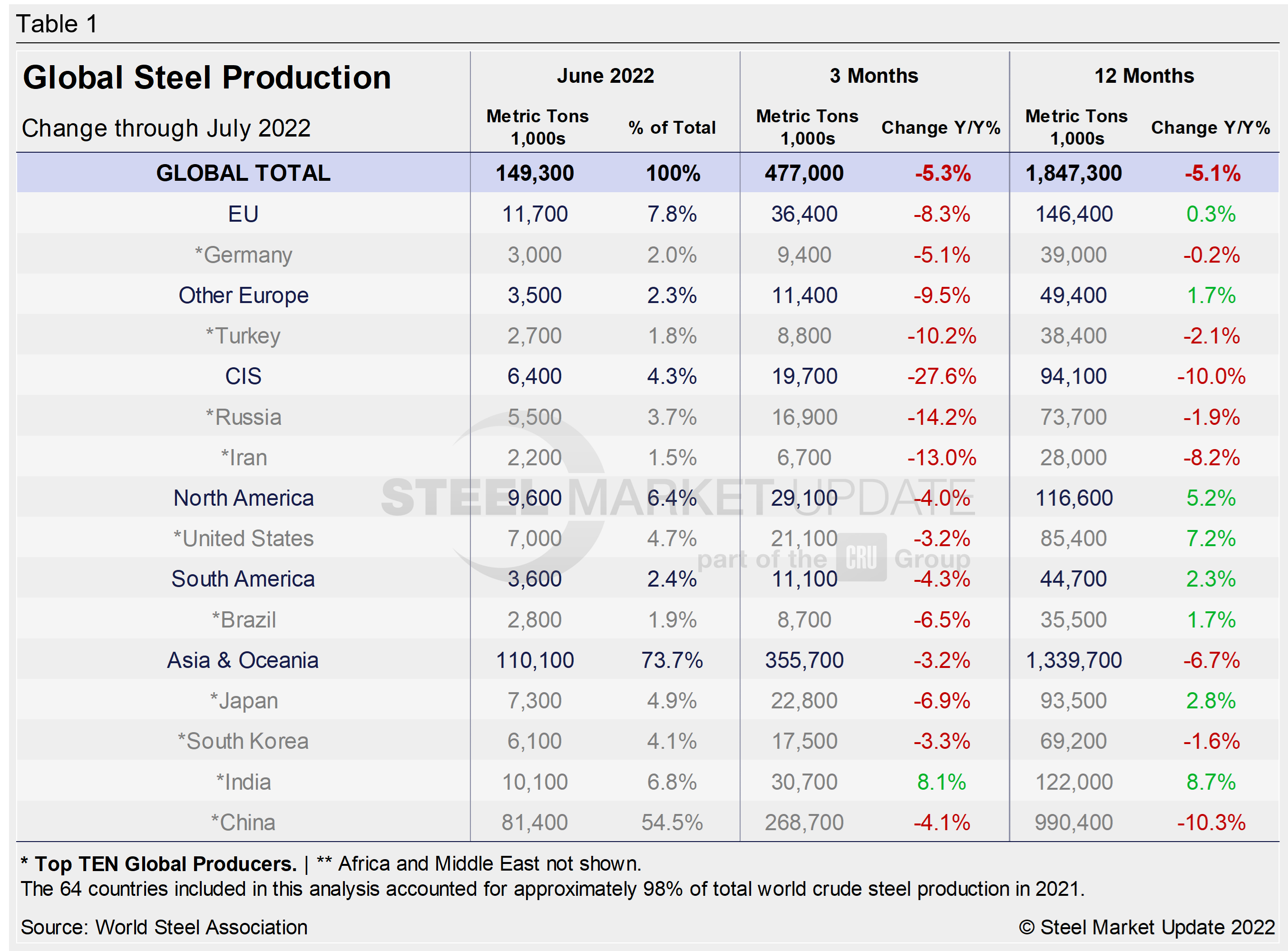Select the GLOBAL TOTAL row label
The image size is (1288, 951).
click(x=243, y=173)
